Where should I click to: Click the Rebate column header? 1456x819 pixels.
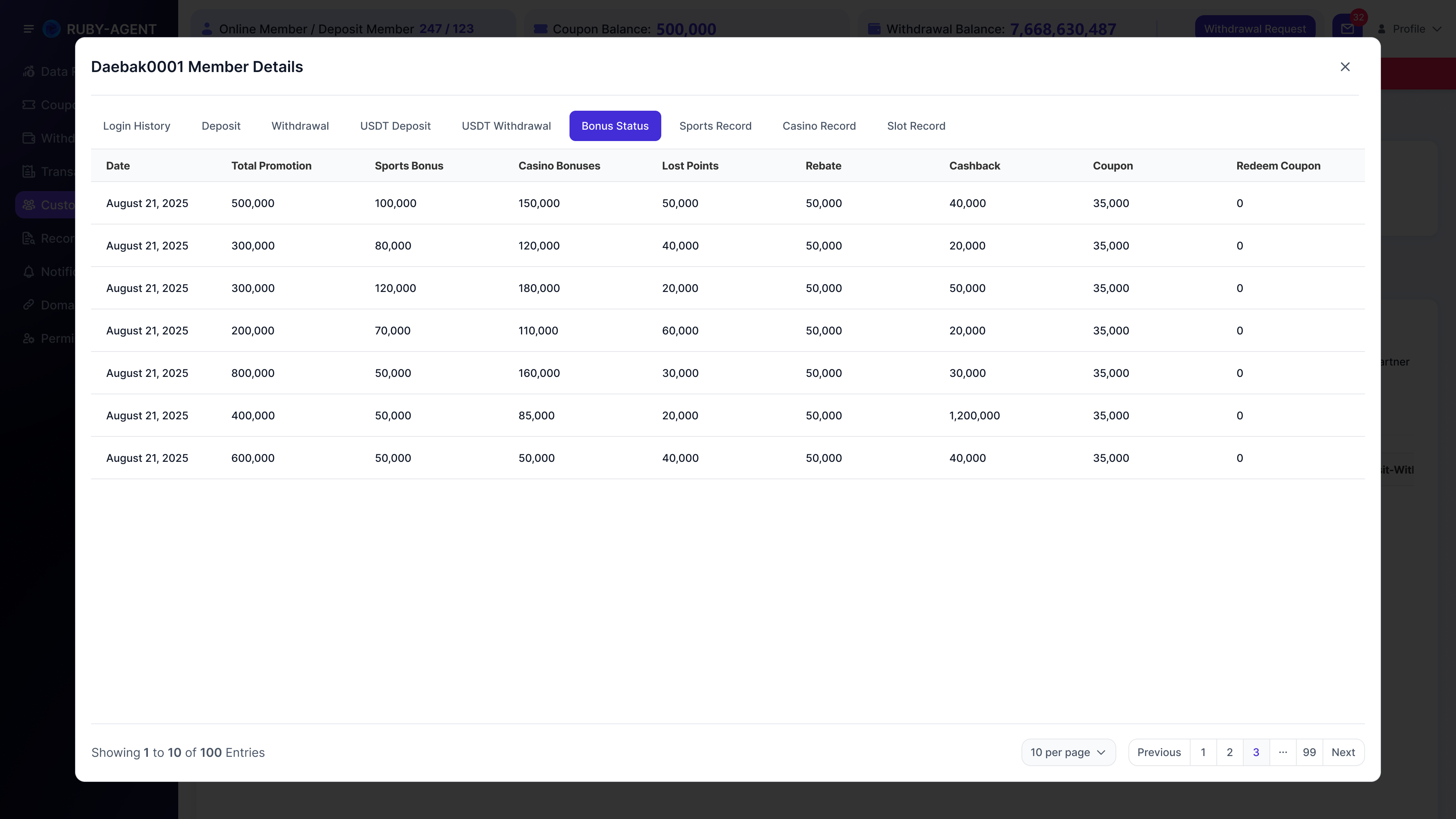[823, 166]
